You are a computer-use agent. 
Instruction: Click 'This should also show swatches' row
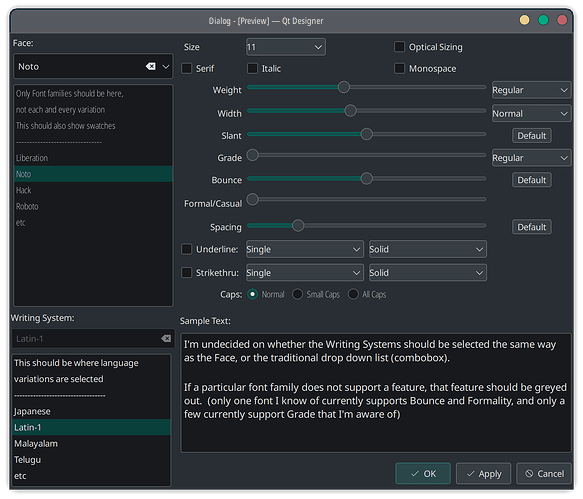93,126
